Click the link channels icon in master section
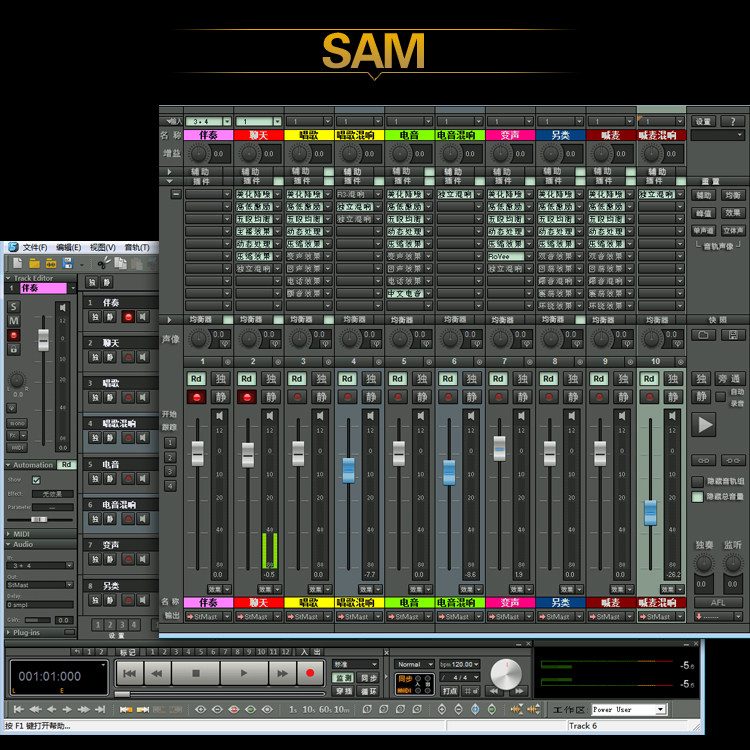 [704, 460]
